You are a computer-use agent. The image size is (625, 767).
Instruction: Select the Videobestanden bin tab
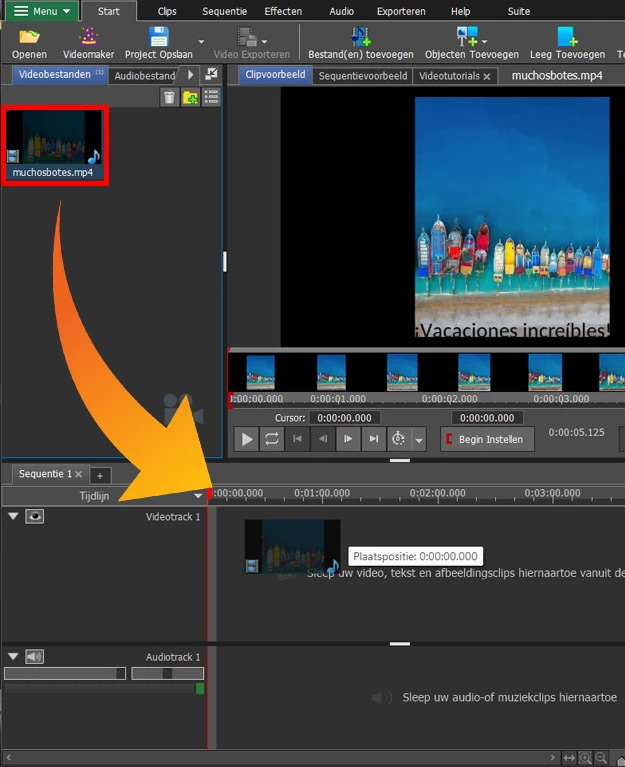(x=60, y=75)
